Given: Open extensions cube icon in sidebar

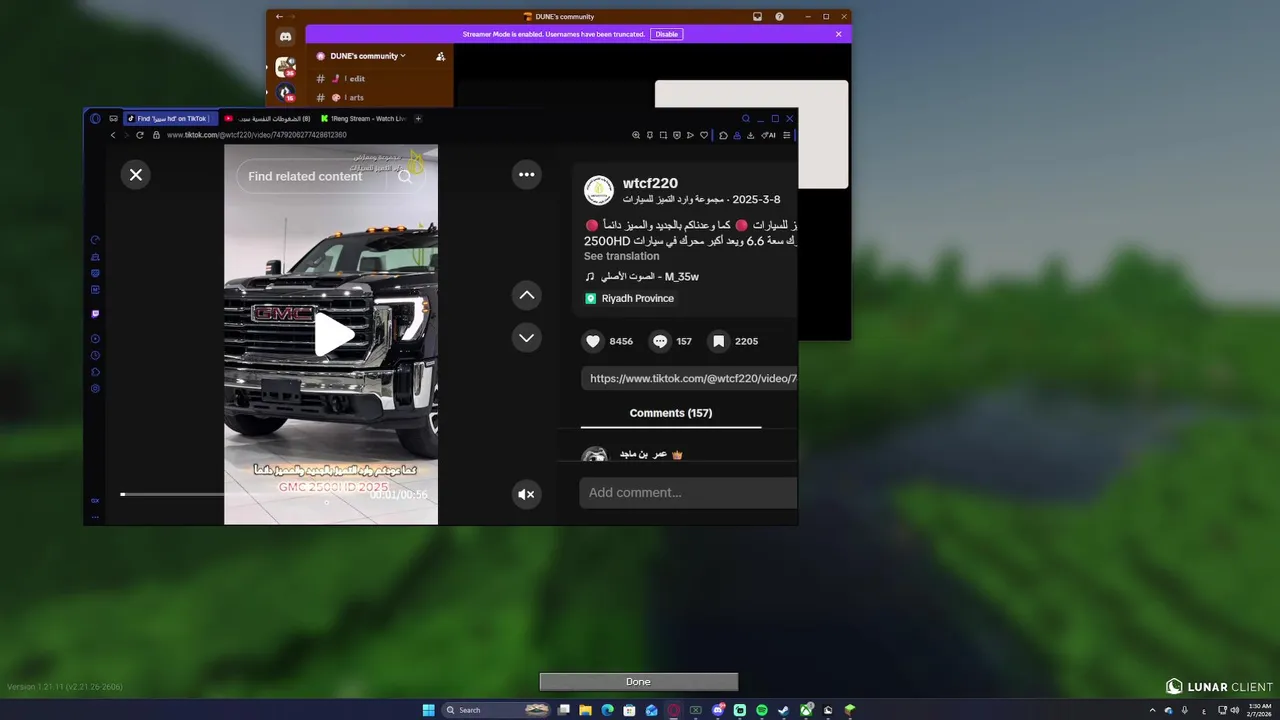Looking at the screenshot, I should [x=95, y=372].
